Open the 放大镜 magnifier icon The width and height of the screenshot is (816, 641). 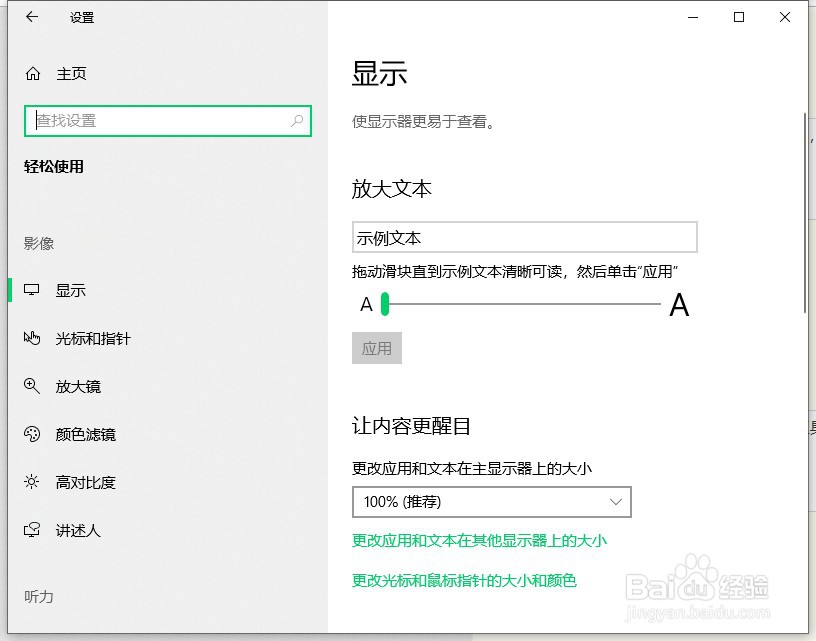(x=32, y=386)
